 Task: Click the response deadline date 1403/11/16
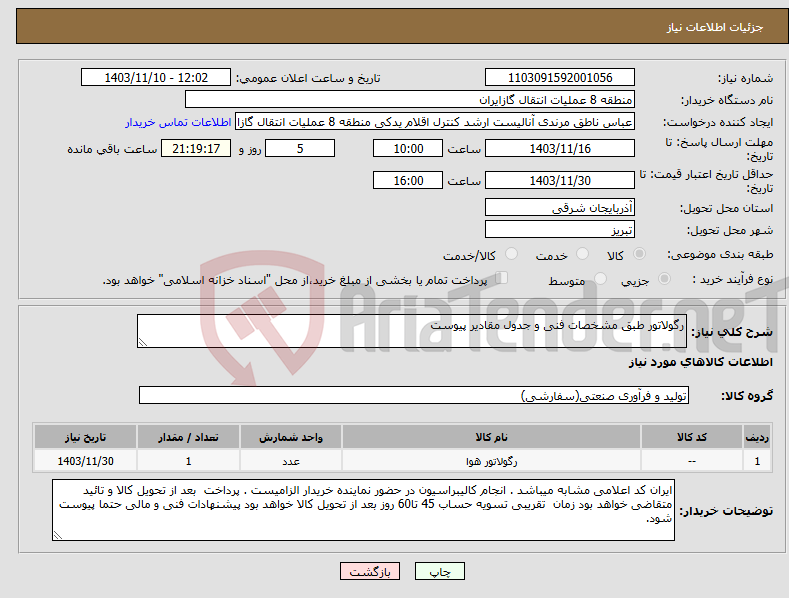tap(560, 148)
